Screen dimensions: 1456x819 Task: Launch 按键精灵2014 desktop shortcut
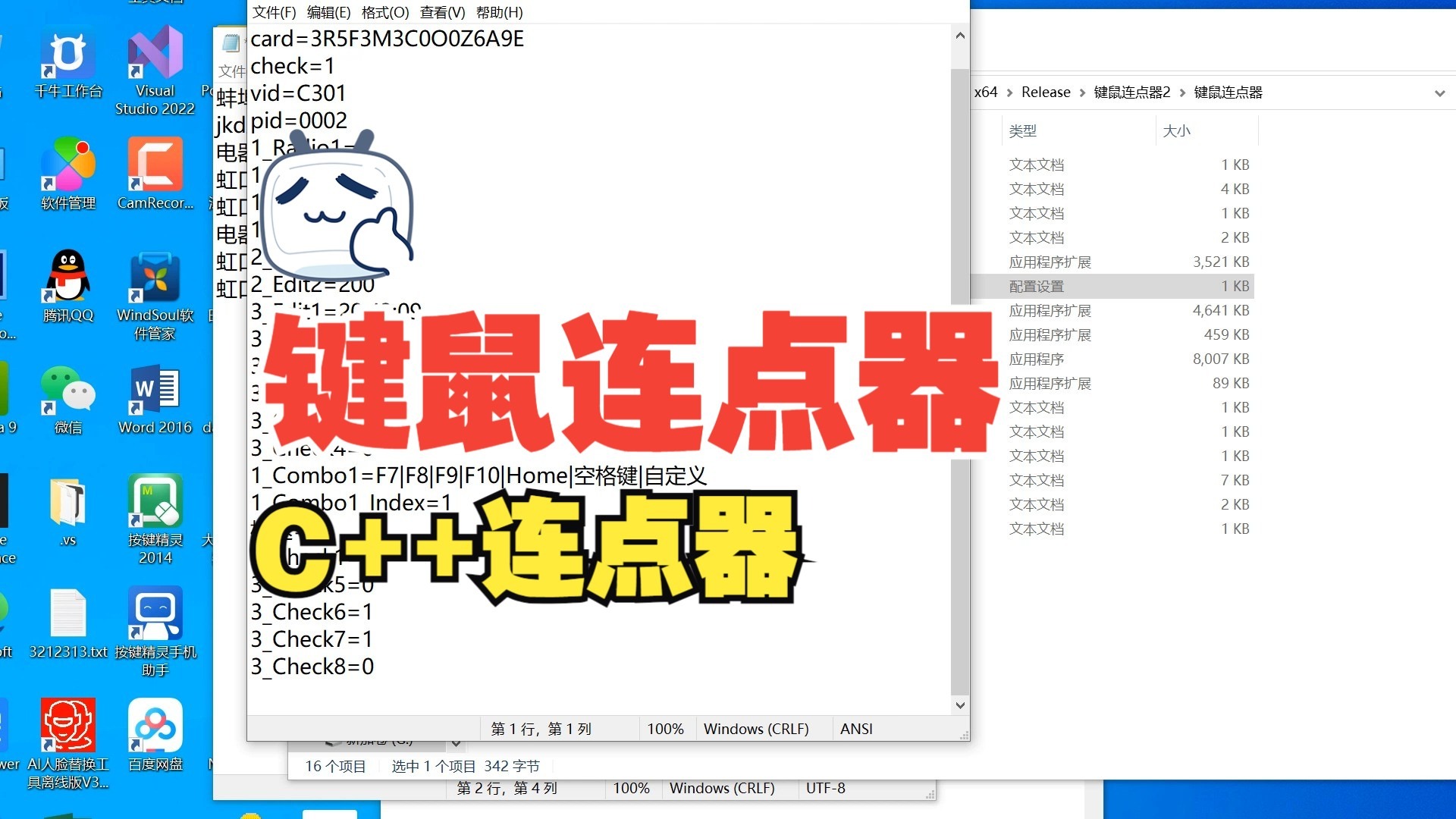(155, 520)
